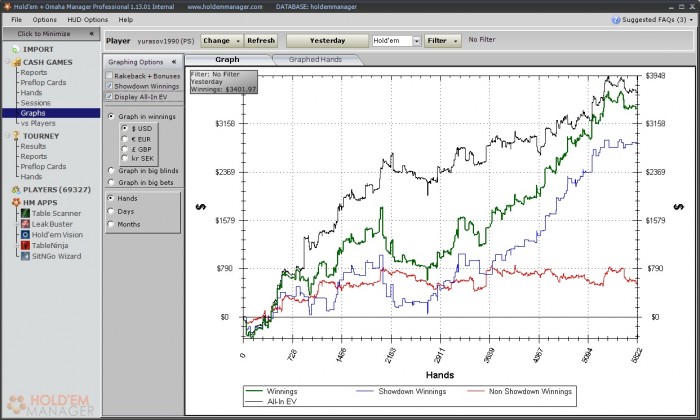Open Leak Buster app icon
Screen dimensions: 700x420
[x=25, y=224]
